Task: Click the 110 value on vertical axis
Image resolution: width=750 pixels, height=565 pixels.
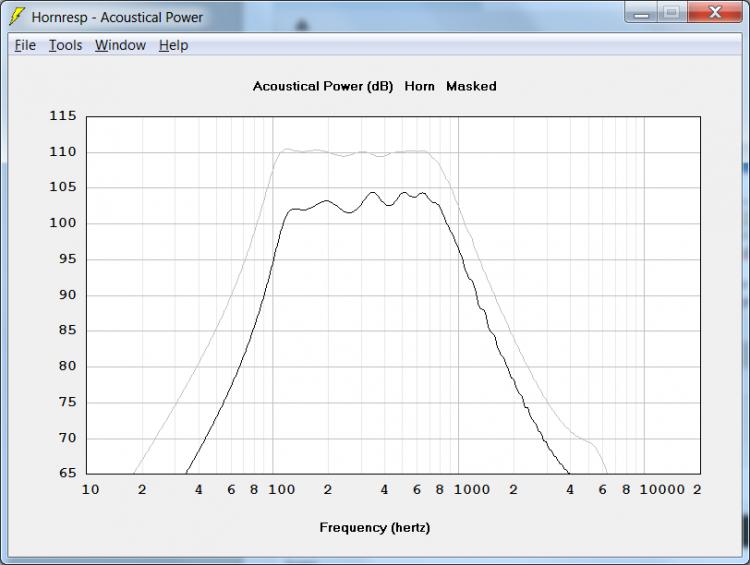Action: (63, 152)
